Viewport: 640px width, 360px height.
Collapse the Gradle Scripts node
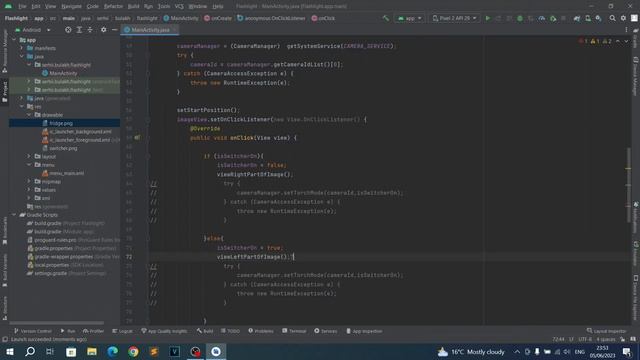point(14,215)
